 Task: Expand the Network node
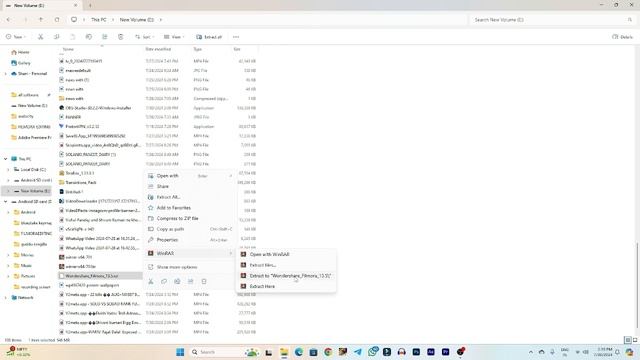[6, 298]
